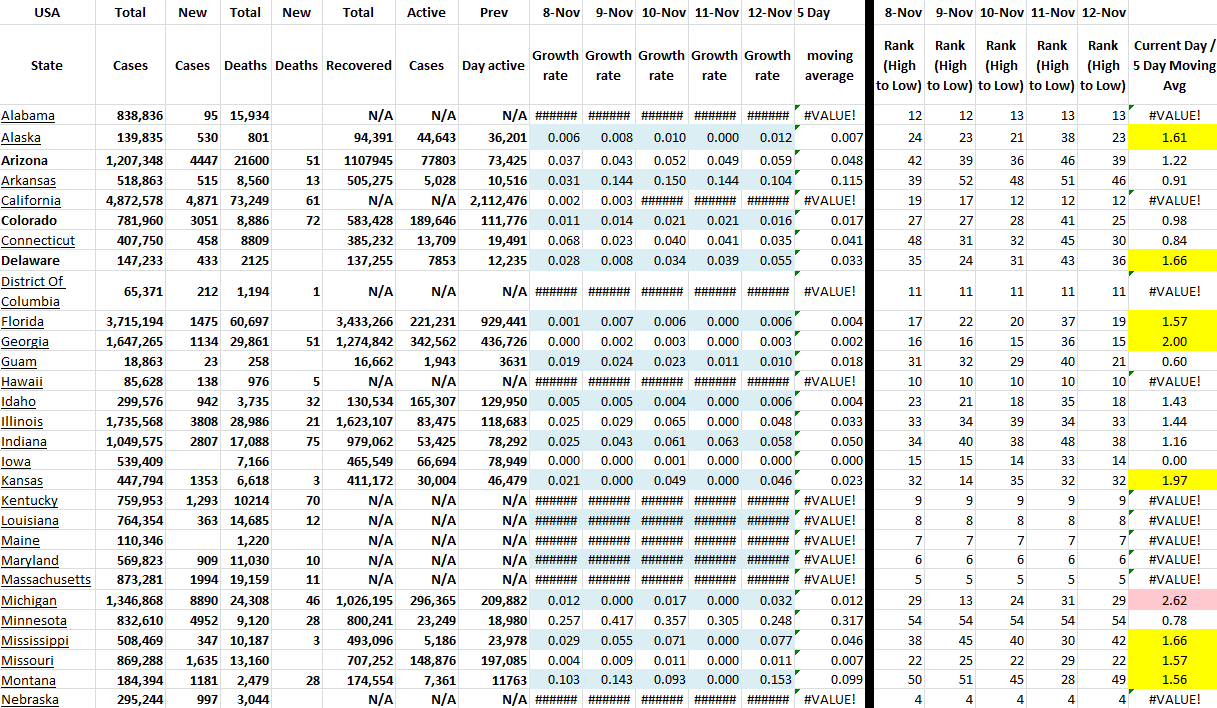
Task: Click the Michigan link
Action: click(29, 601)
